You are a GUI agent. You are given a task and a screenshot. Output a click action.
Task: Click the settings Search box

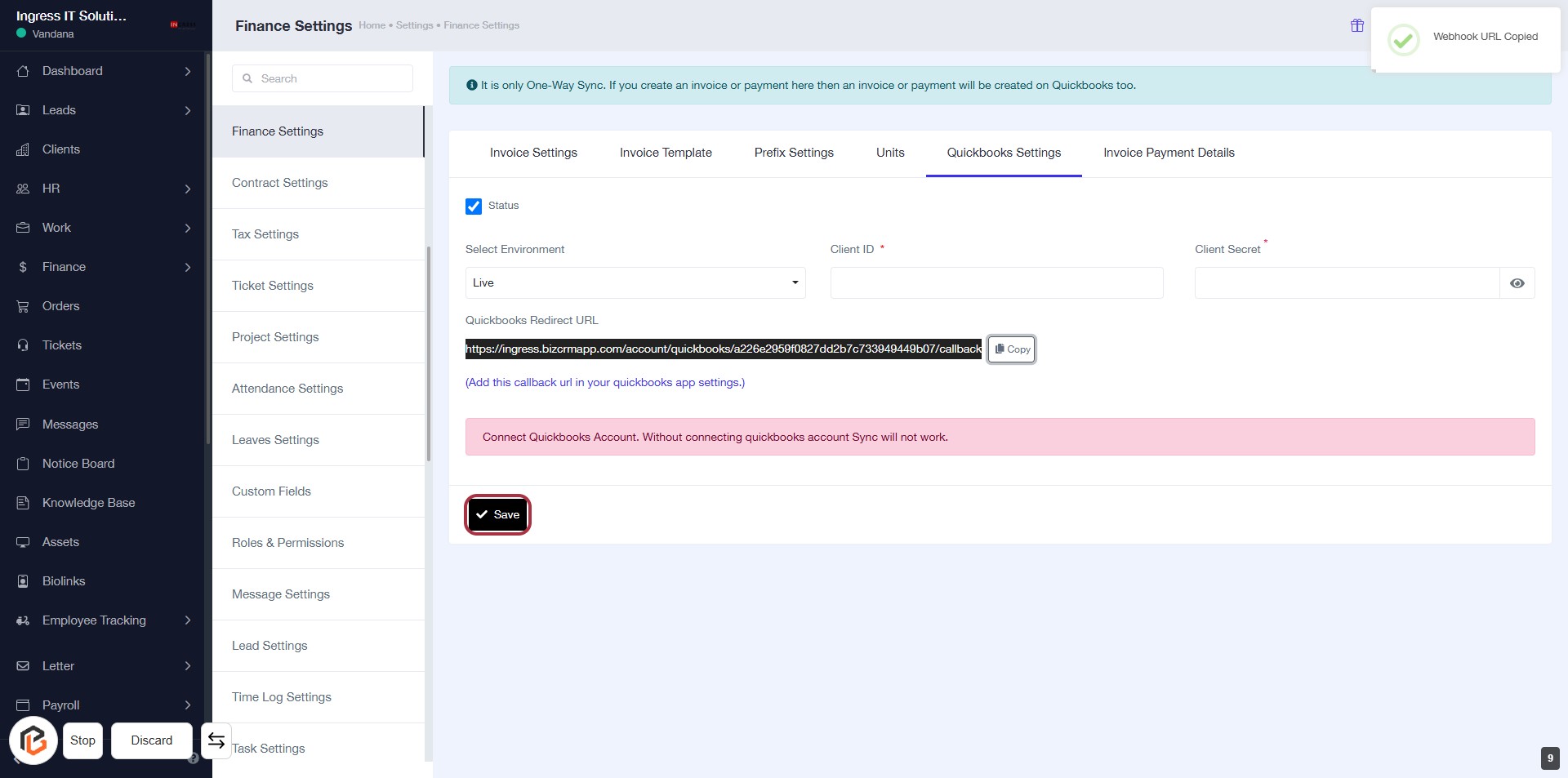click(x=323, y=78)
